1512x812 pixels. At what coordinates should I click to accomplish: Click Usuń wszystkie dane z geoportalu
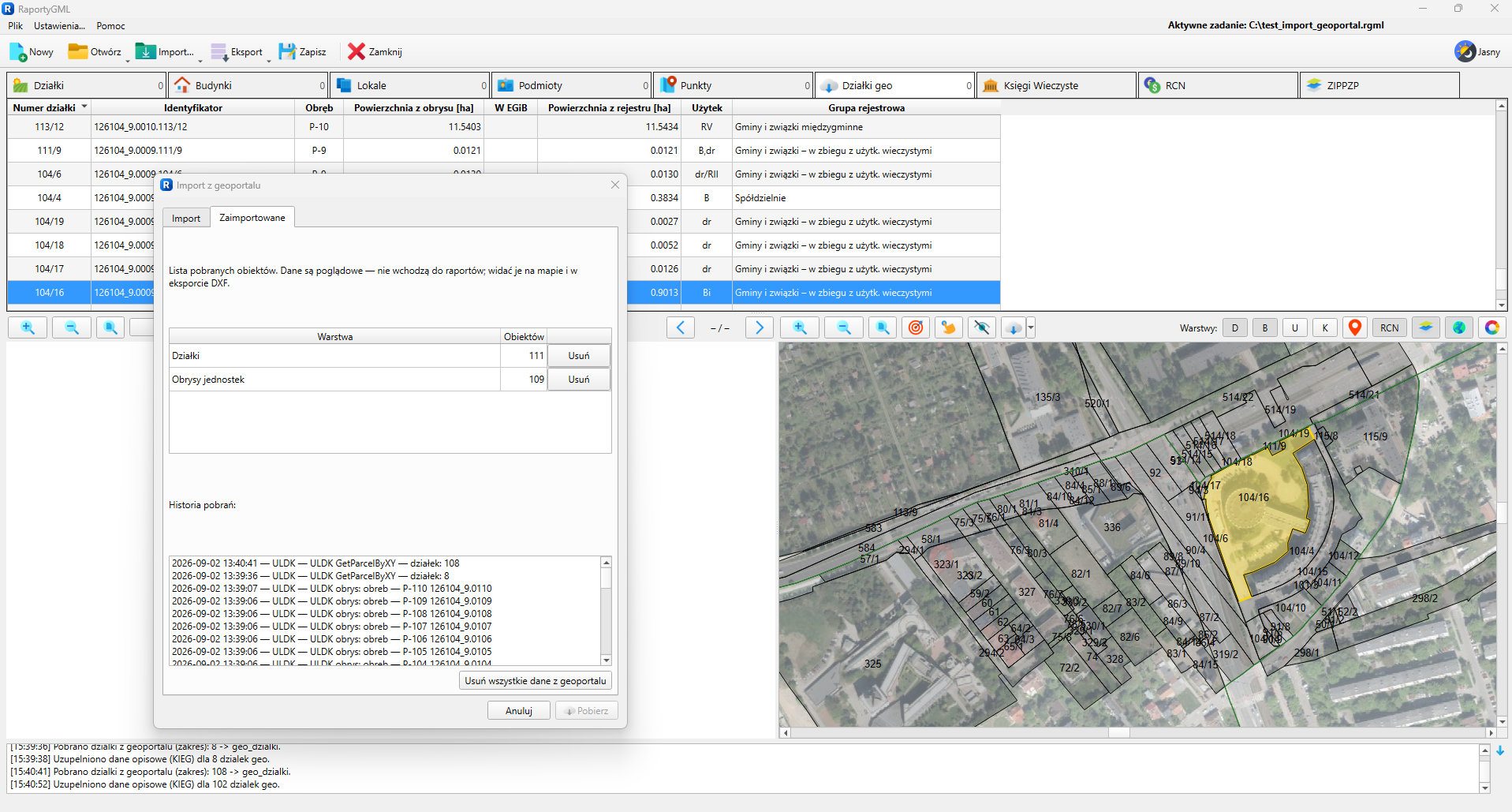click(536, 681)
